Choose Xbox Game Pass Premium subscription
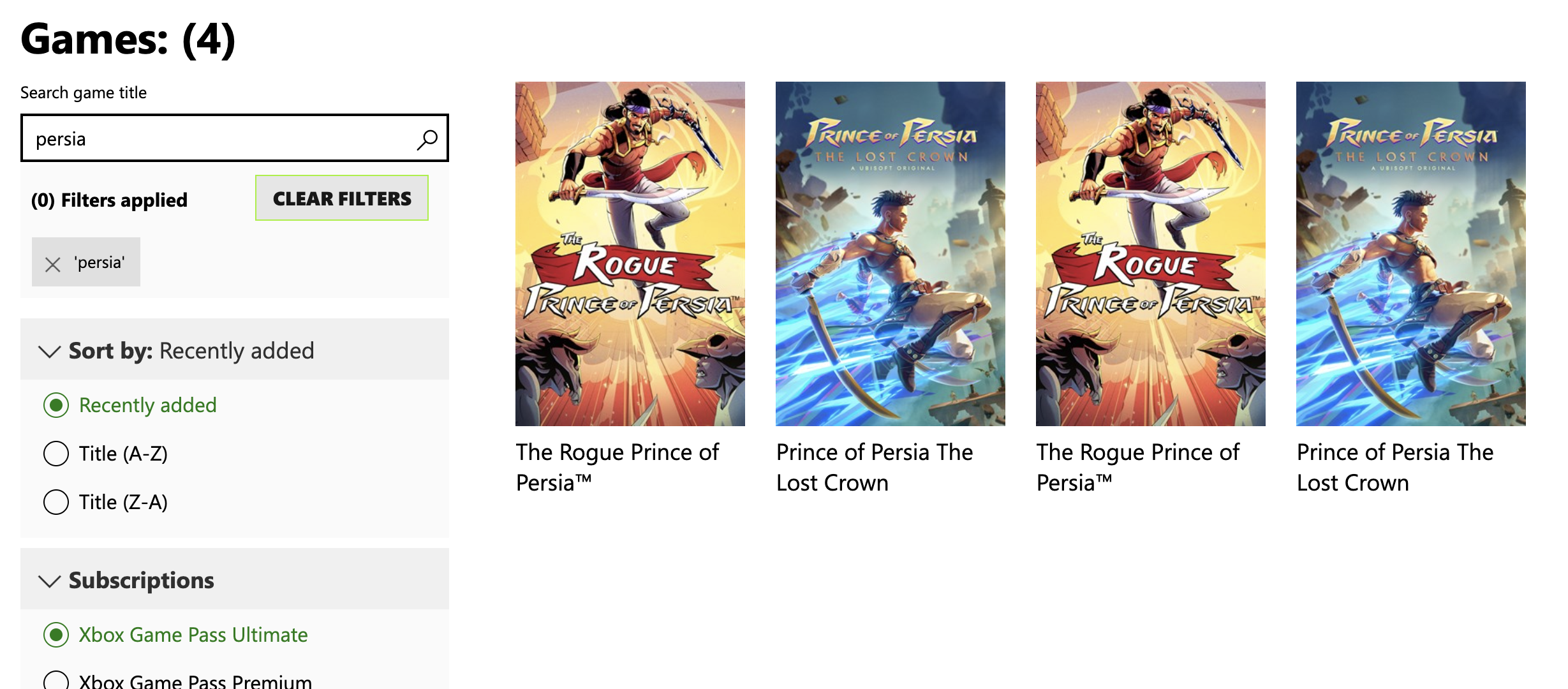Viewport: 1568px width, 689px height. pos(56,681)
